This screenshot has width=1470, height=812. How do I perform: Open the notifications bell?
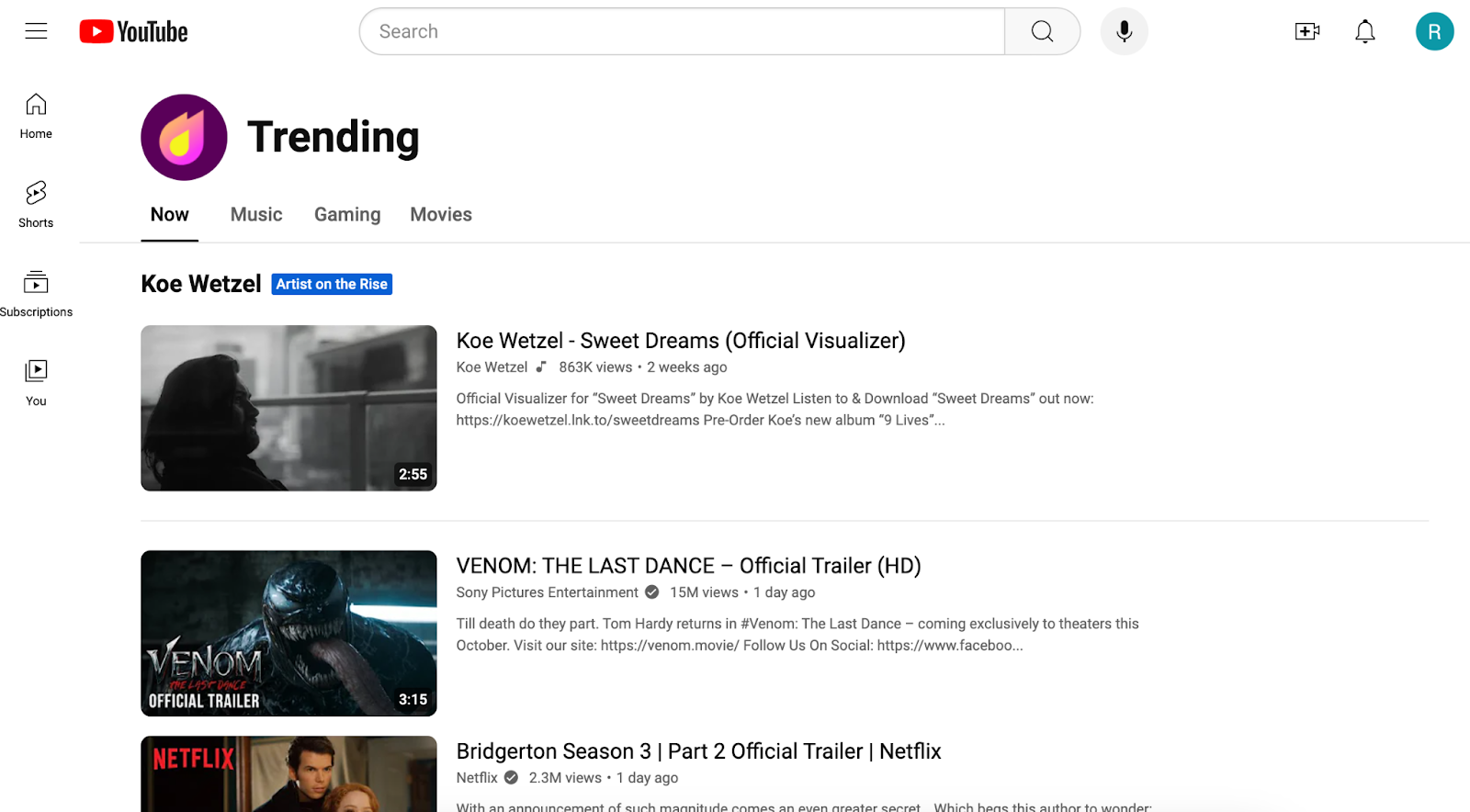click(x=1365, y=31)
